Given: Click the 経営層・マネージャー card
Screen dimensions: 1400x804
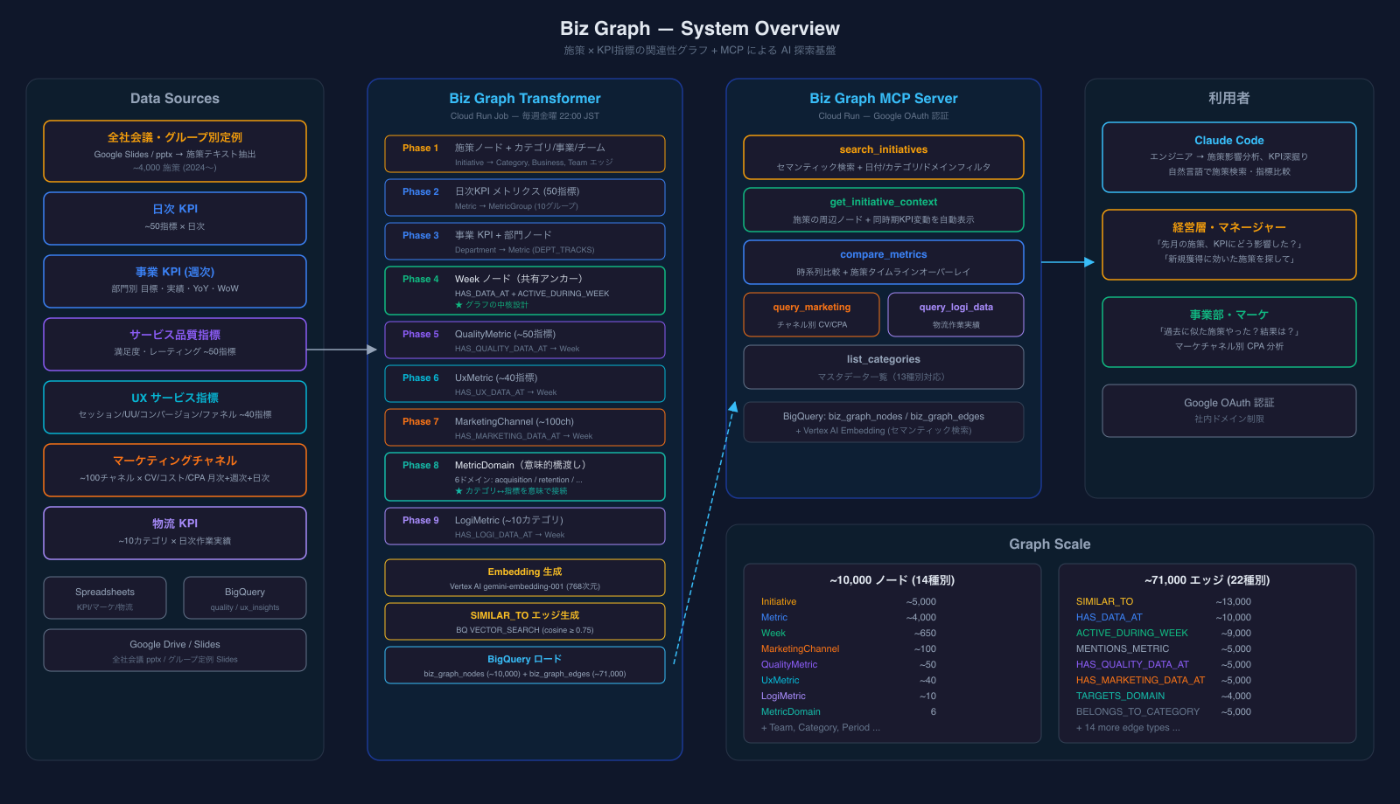Looking at the screenshot, I should click(1229, 245).
